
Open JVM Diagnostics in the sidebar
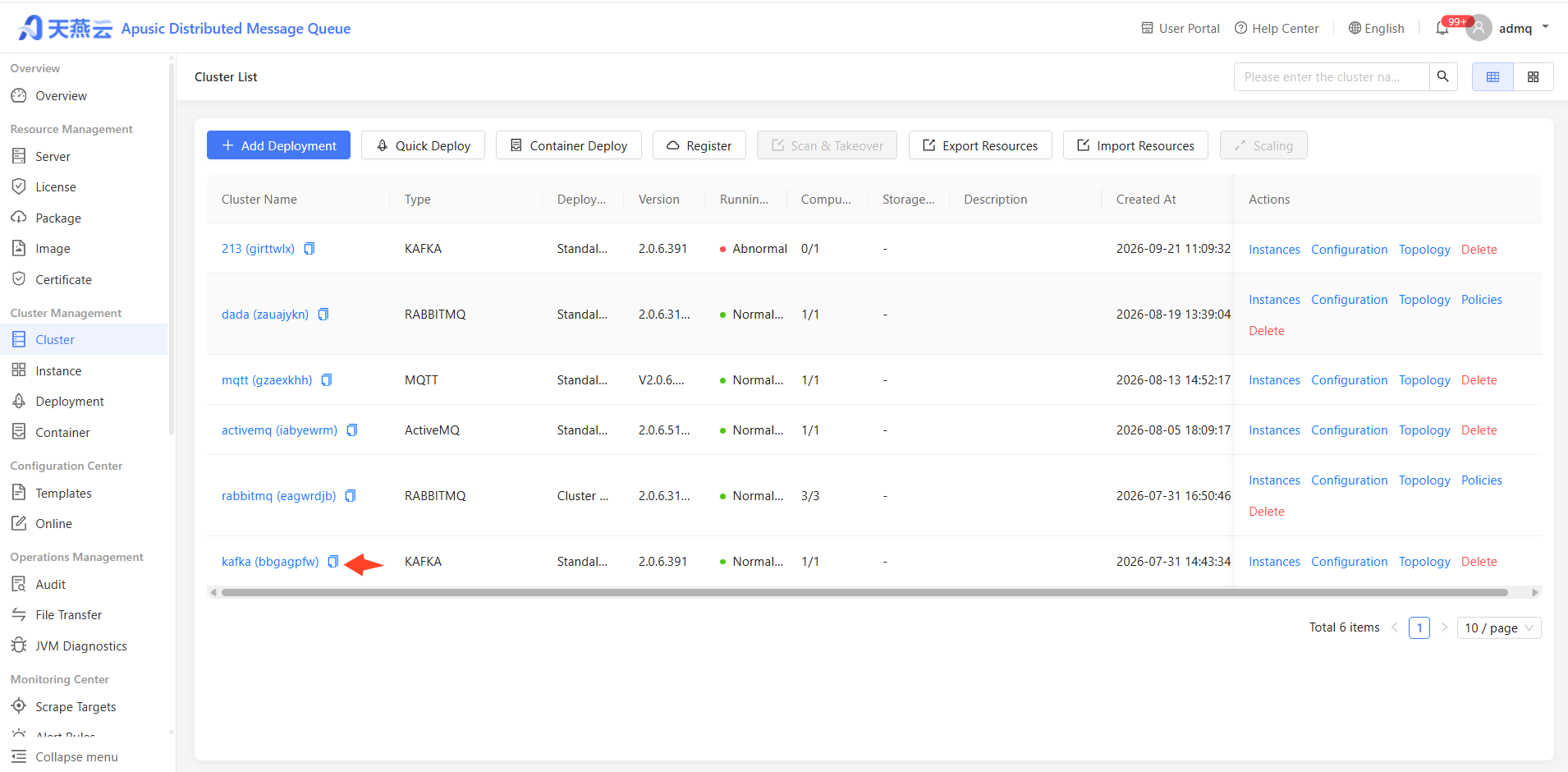pyautogui.click(x=84, y=646)
